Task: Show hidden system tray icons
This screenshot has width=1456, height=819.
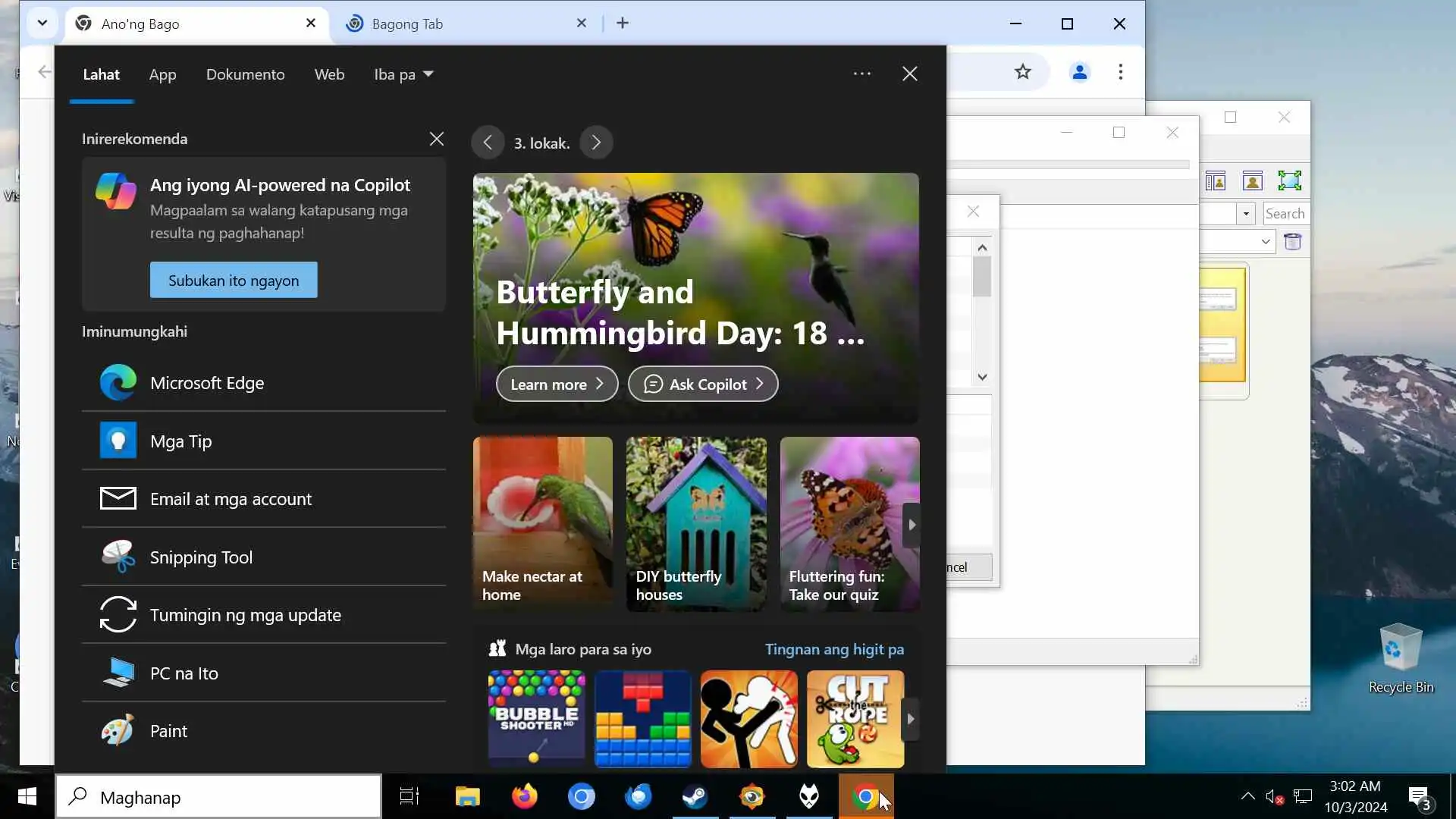Action: [x=1247, y=796]
